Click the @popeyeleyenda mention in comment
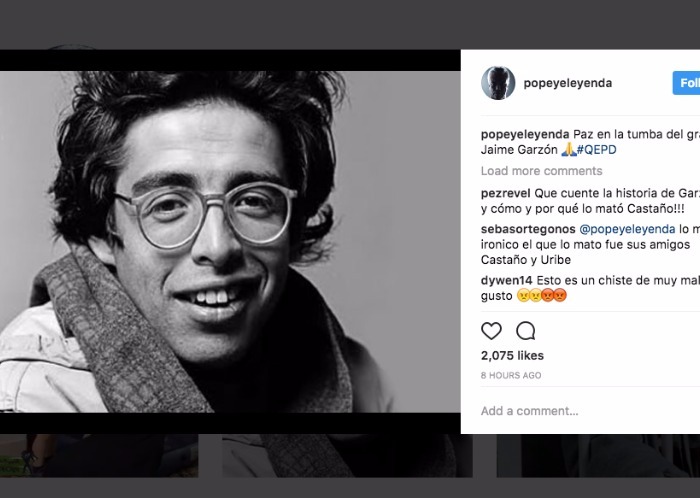Viewport: 700px width, 500px height. pyautogui.click(x=617, y=229)
